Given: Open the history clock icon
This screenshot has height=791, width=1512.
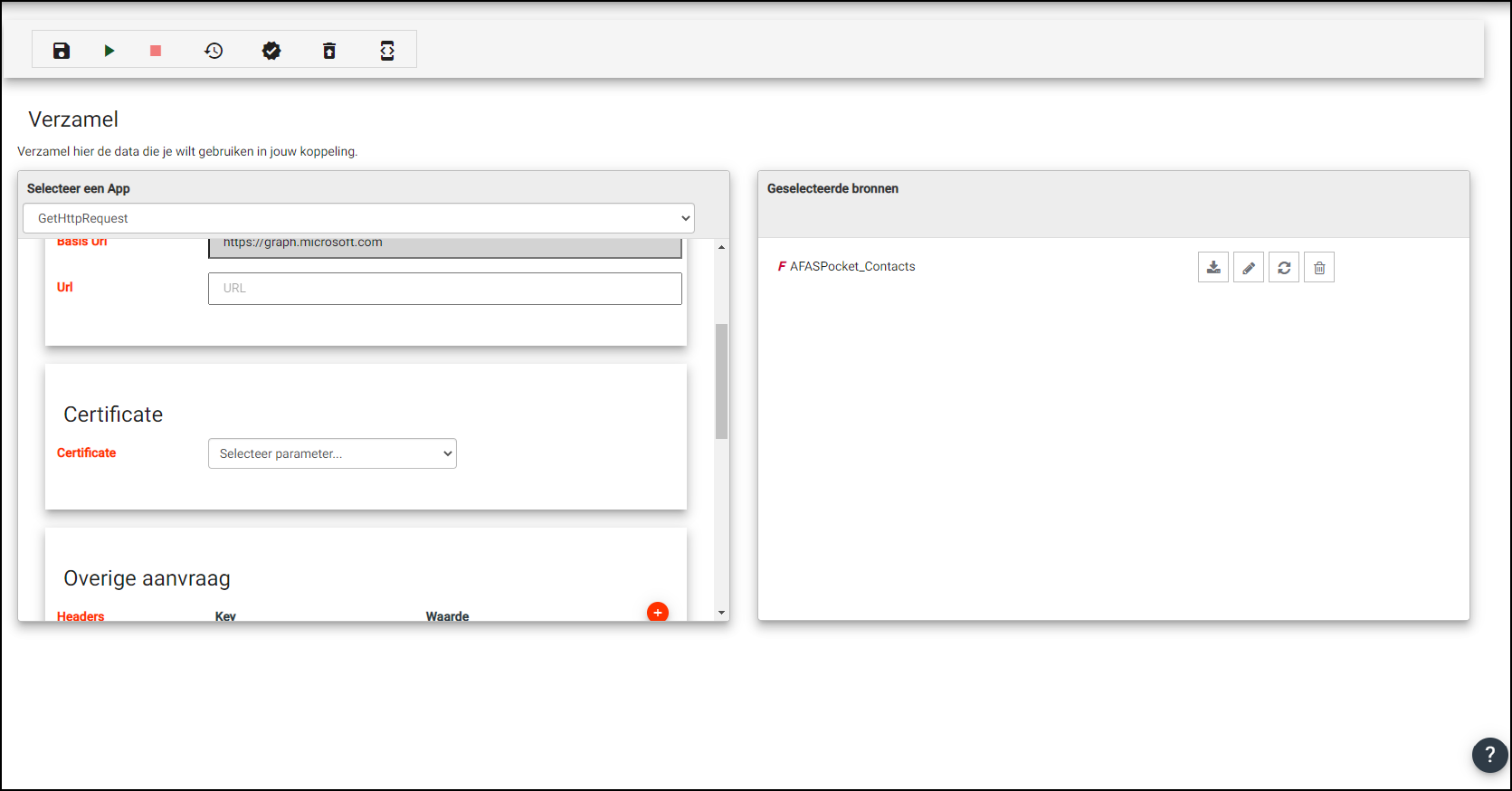Looking at the screenshot, I should pos(214,51).
